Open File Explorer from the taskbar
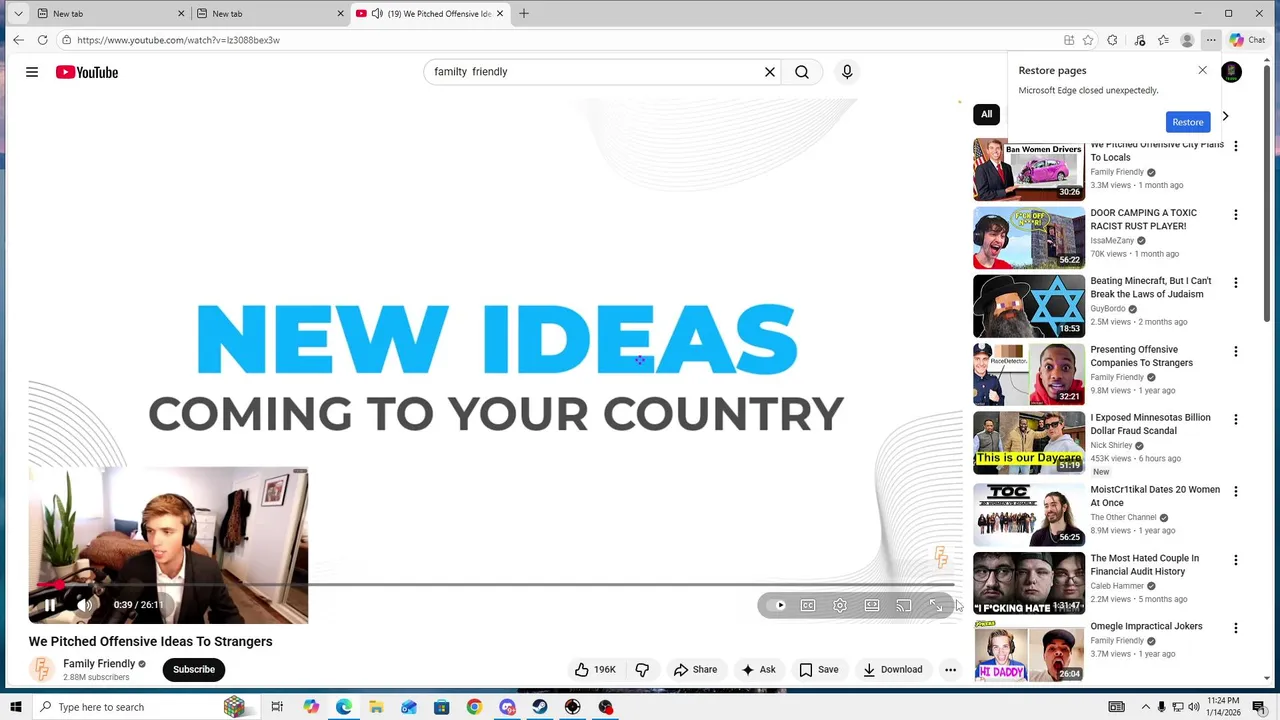This screenshot has width=1280, height=720. coord(376,707)
